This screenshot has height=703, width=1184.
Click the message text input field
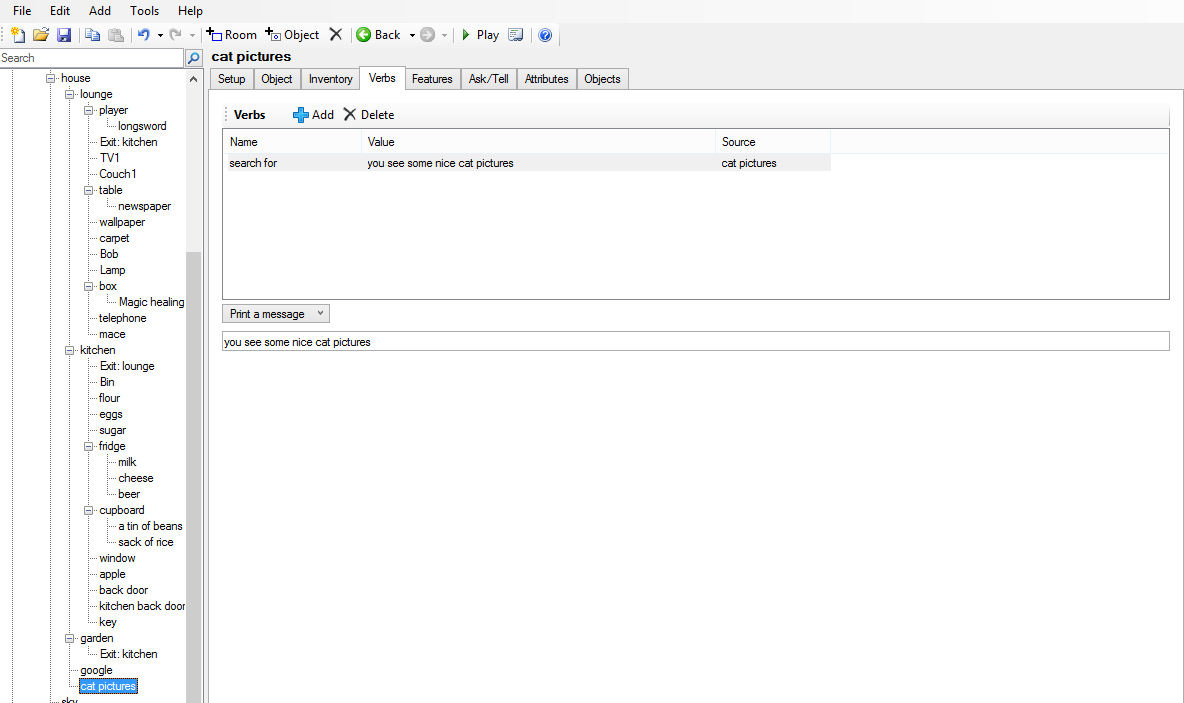[x=695, y=342]
